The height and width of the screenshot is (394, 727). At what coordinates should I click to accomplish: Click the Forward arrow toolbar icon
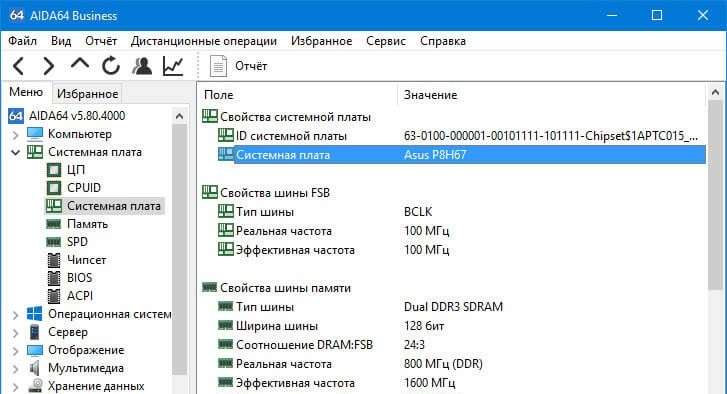48,66
